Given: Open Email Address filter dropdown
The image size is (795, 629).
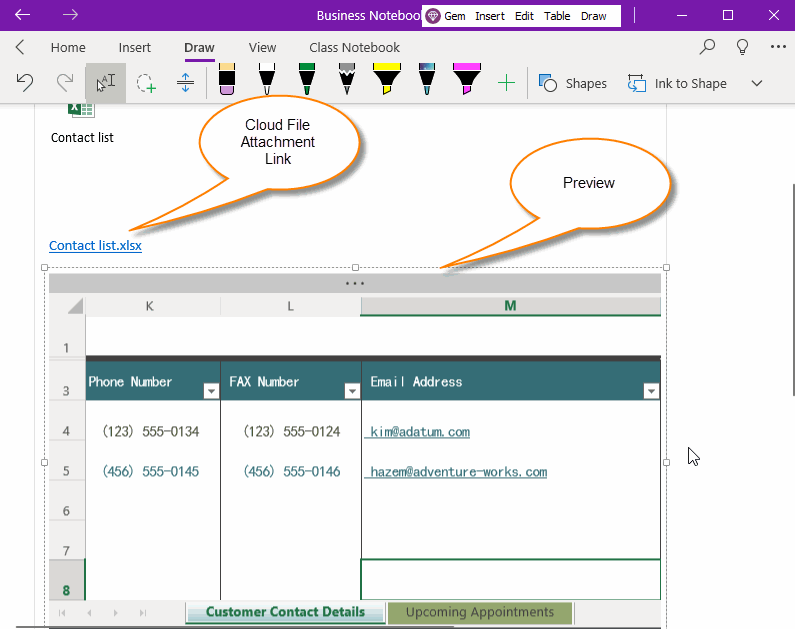Looking at the screenshot, I should coord(651,391).
